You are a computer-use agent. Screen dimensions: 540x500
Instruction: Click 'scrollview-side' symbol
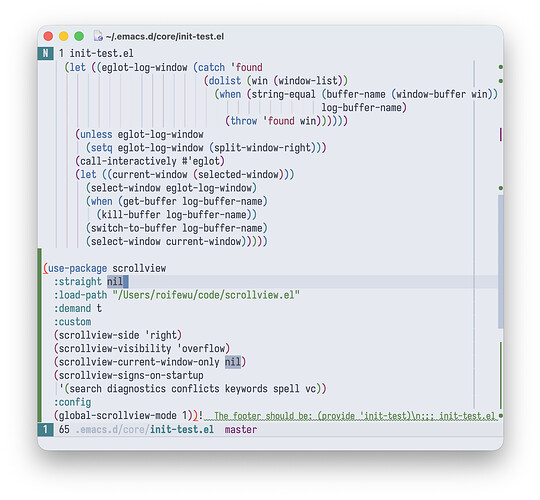point(99,335)
